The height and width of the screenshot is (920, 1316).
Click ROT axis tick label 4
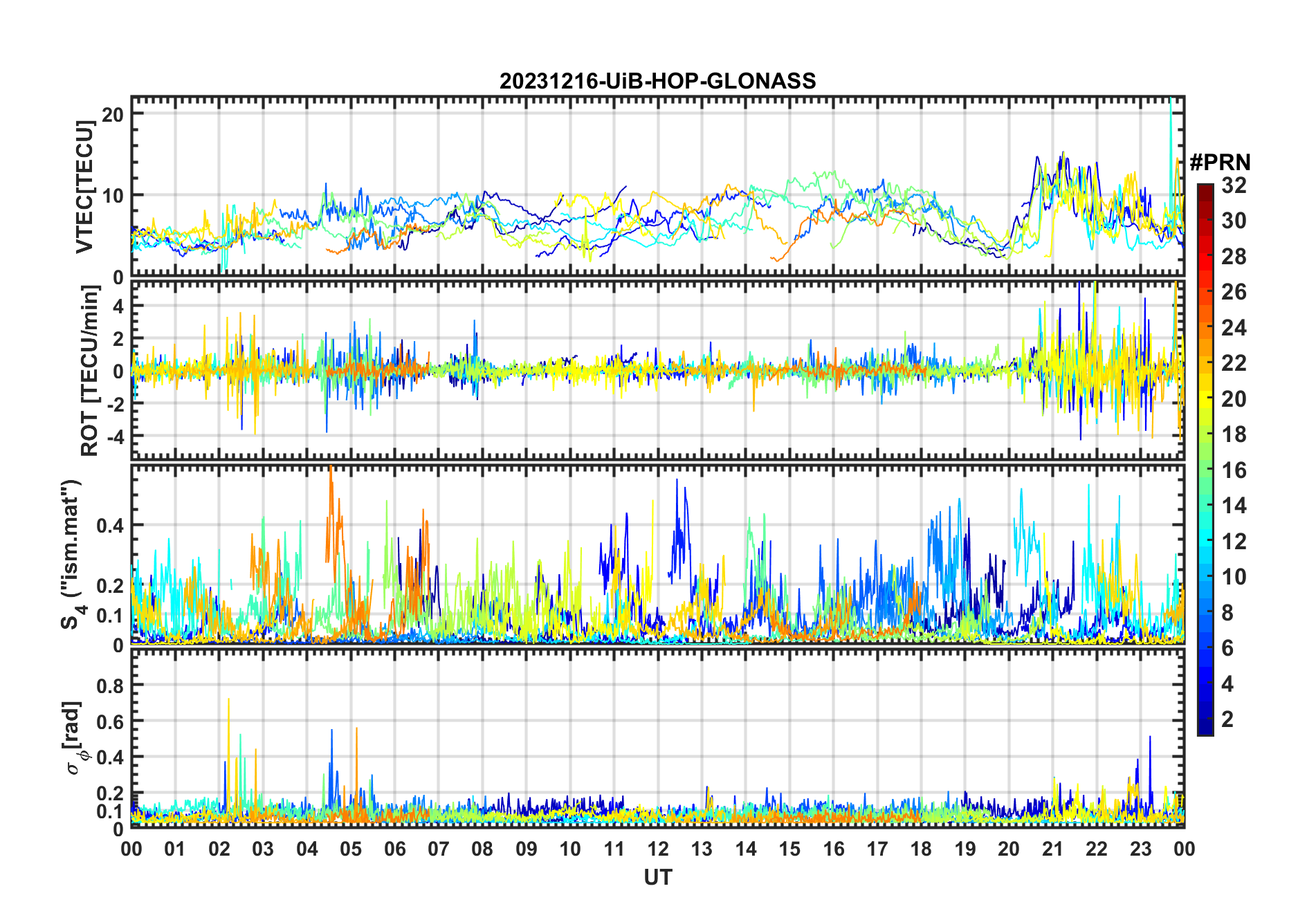point(119,306)
